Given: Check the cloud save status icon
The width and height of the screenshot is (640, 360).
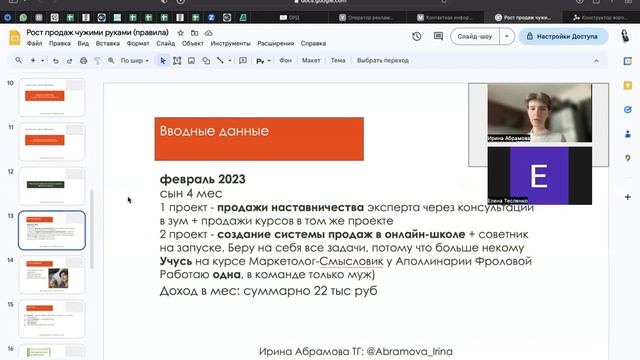Looking at the screenshot, I should (x=209, y=33).
